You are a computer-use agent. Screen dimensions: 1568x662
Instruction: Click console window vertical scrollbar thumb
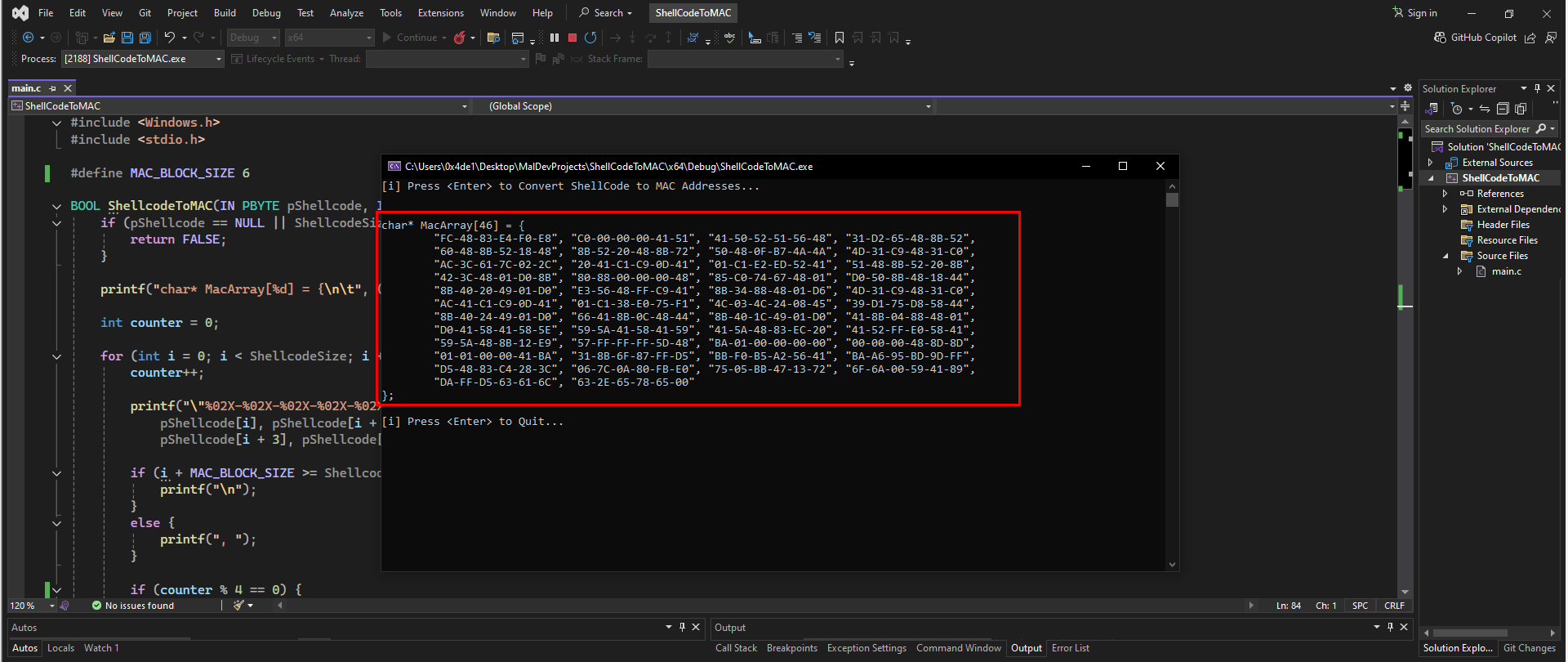(x=1172, y=199)
